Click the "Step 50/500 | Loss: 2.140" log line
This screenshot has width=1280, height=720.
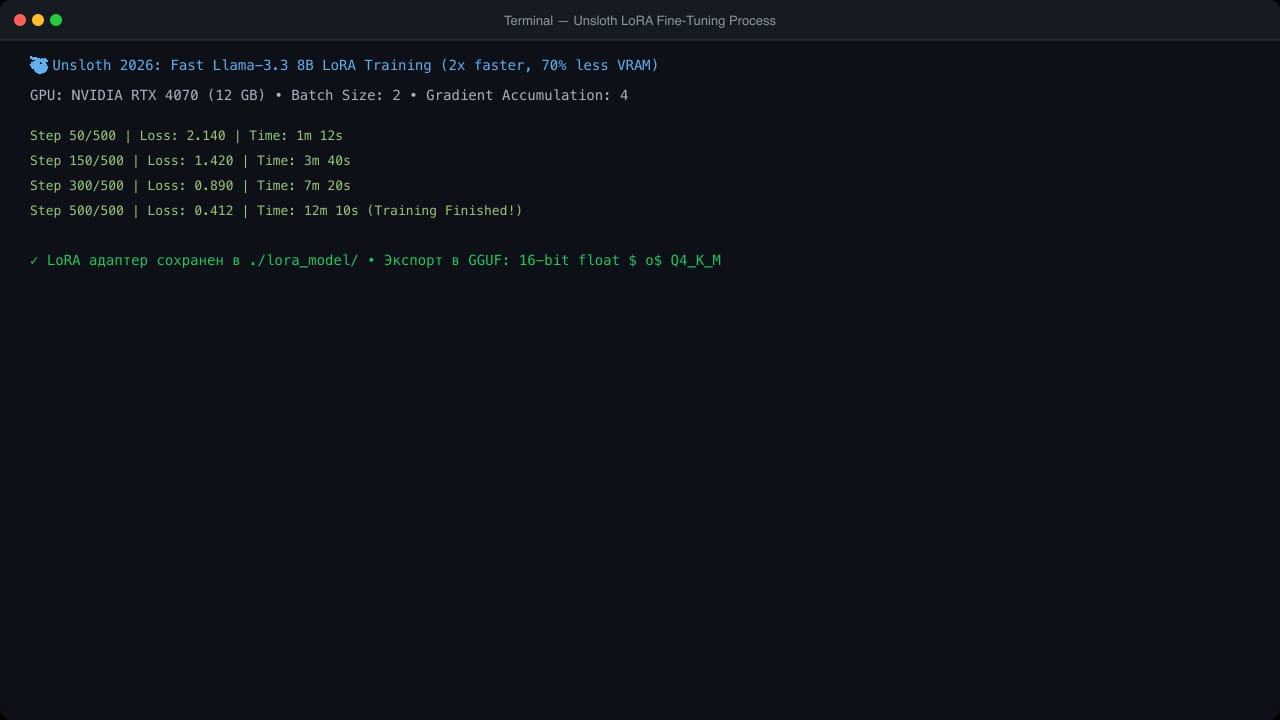pyautogui.click(x=186, y=135)
